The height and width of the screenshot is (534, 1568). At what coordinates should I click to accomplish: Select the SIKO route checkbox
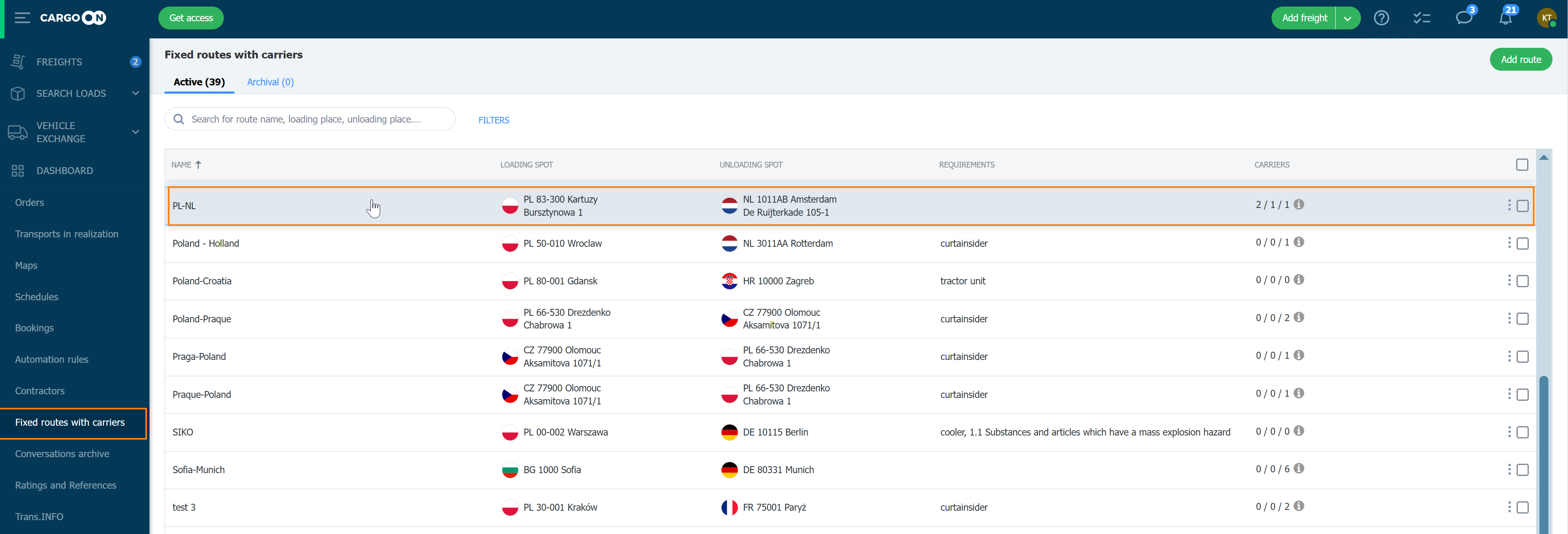point(1522,432)
